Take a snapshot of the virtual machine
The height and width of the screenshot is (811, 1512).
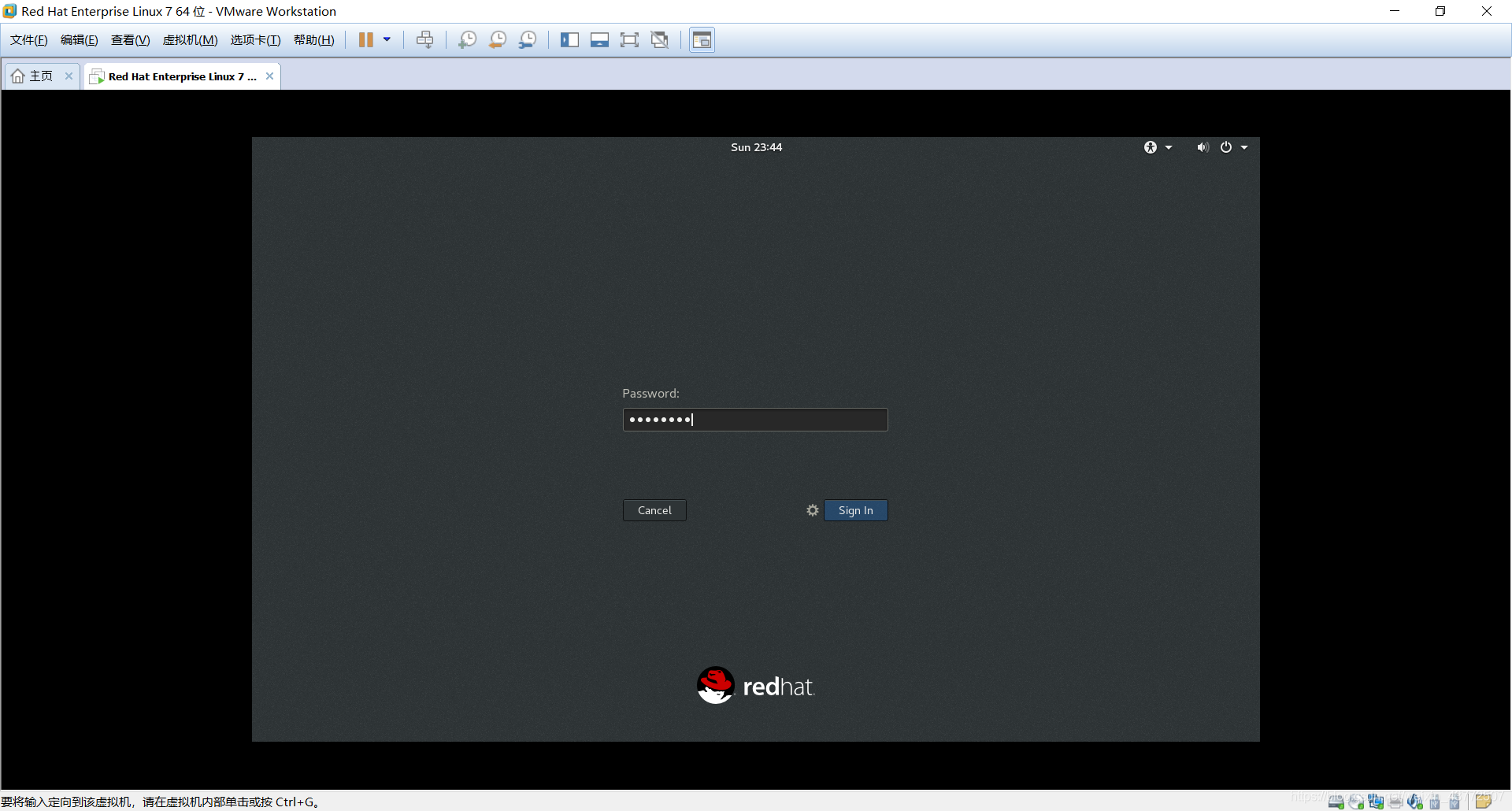pos(467,39)
